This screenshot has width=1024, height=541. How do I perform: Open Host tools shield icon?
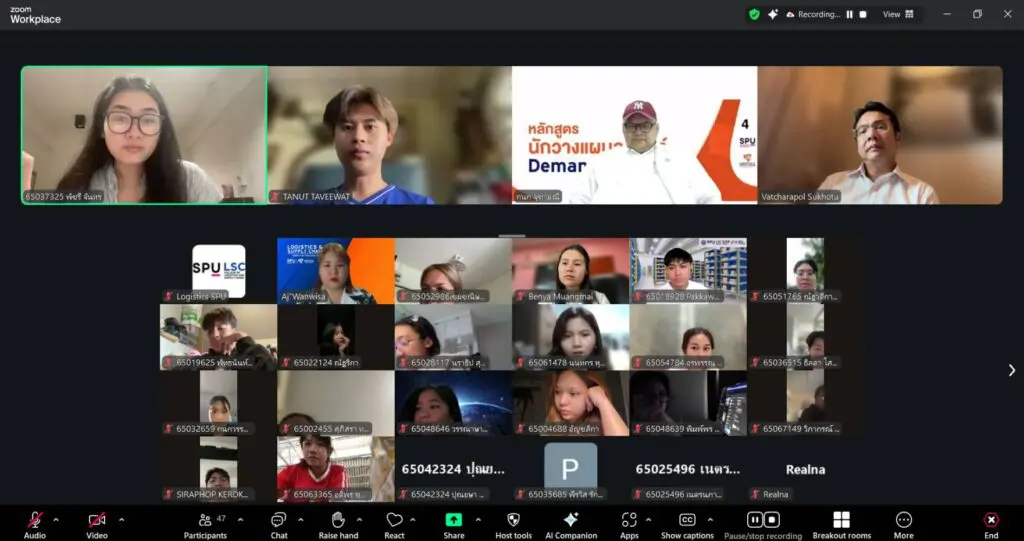[x=513, y=520]
